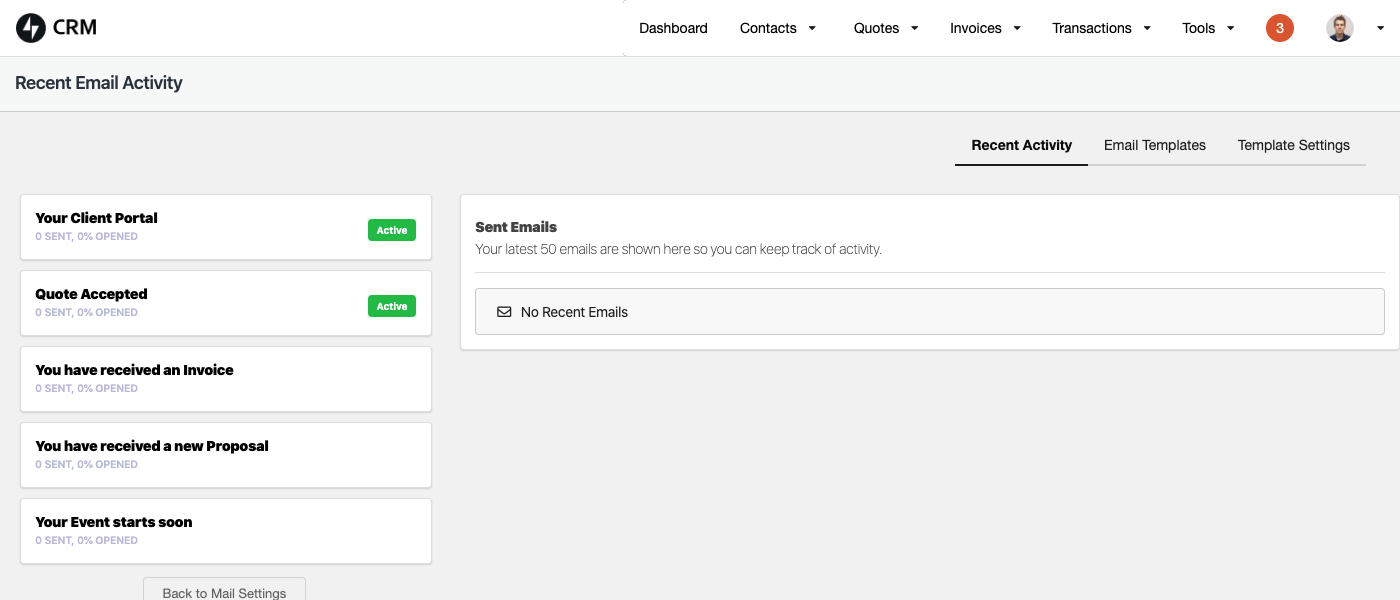Open notifications via the red badge showing 3

(1279, 28)
